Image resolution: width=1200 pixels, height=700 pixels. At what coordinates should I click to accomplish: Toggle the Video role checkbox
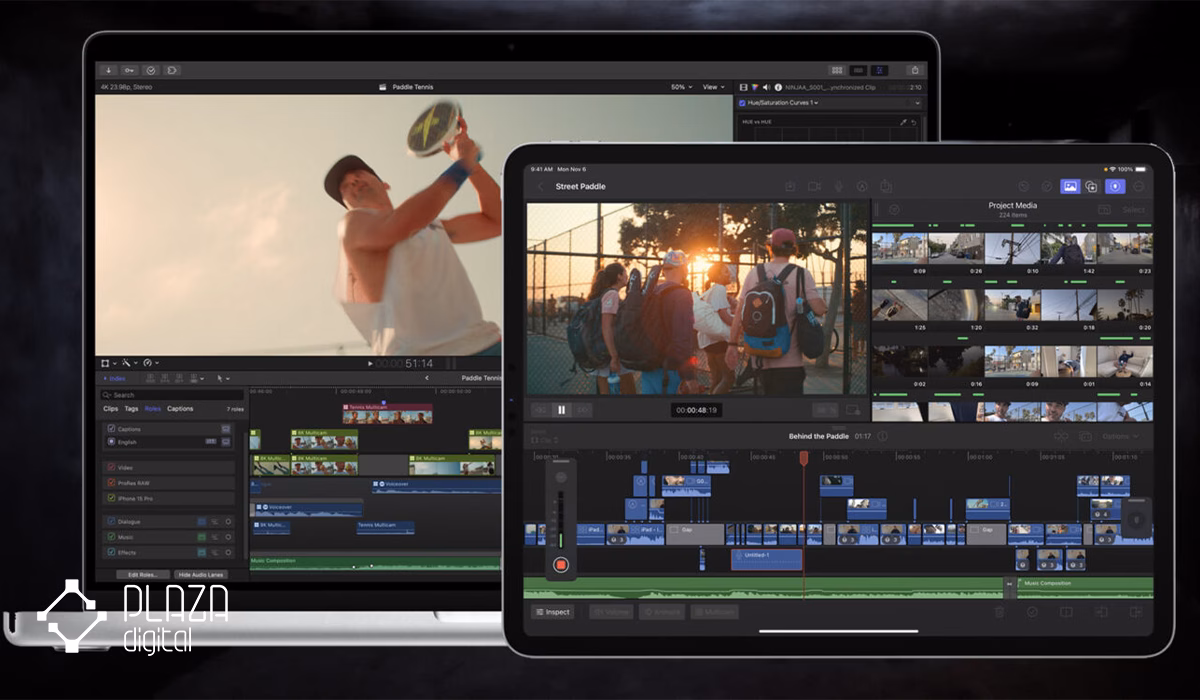(111, 467)
